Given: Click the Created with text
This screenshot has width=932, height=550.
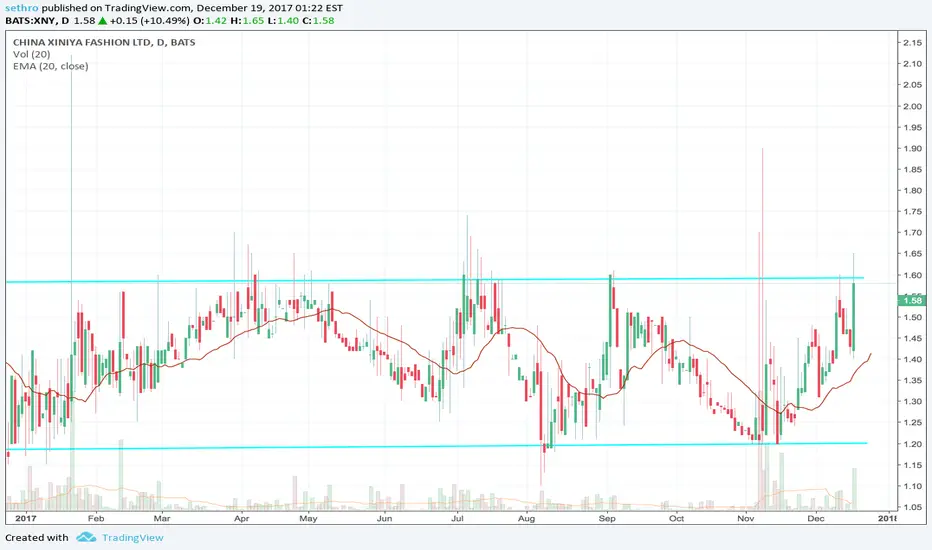Looking at the screenshot, I should [x=37, y=538].
